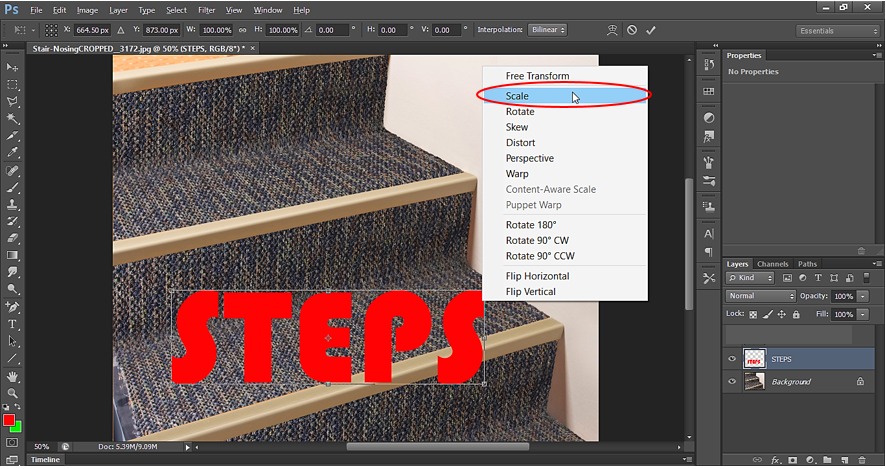
Task: Open the Normal blend mode dropdown
Action: click(x=761, y=296)
